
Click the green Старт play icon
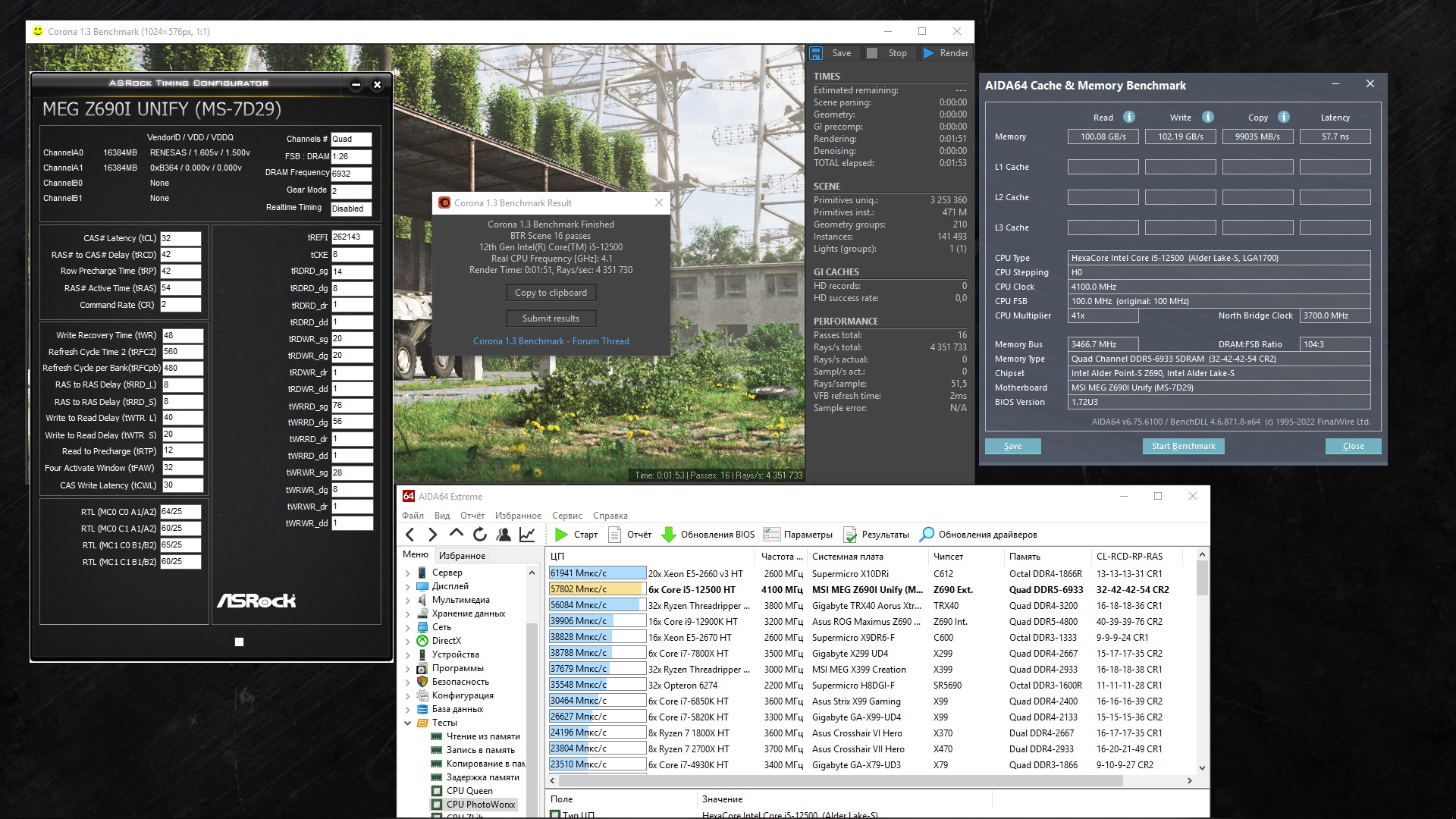point(561,535)
